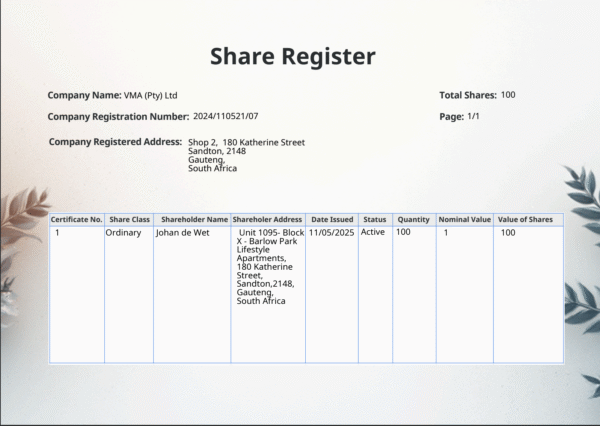Select the date issued 11/05/2025

pyautogui.click(x=331, y=233)
